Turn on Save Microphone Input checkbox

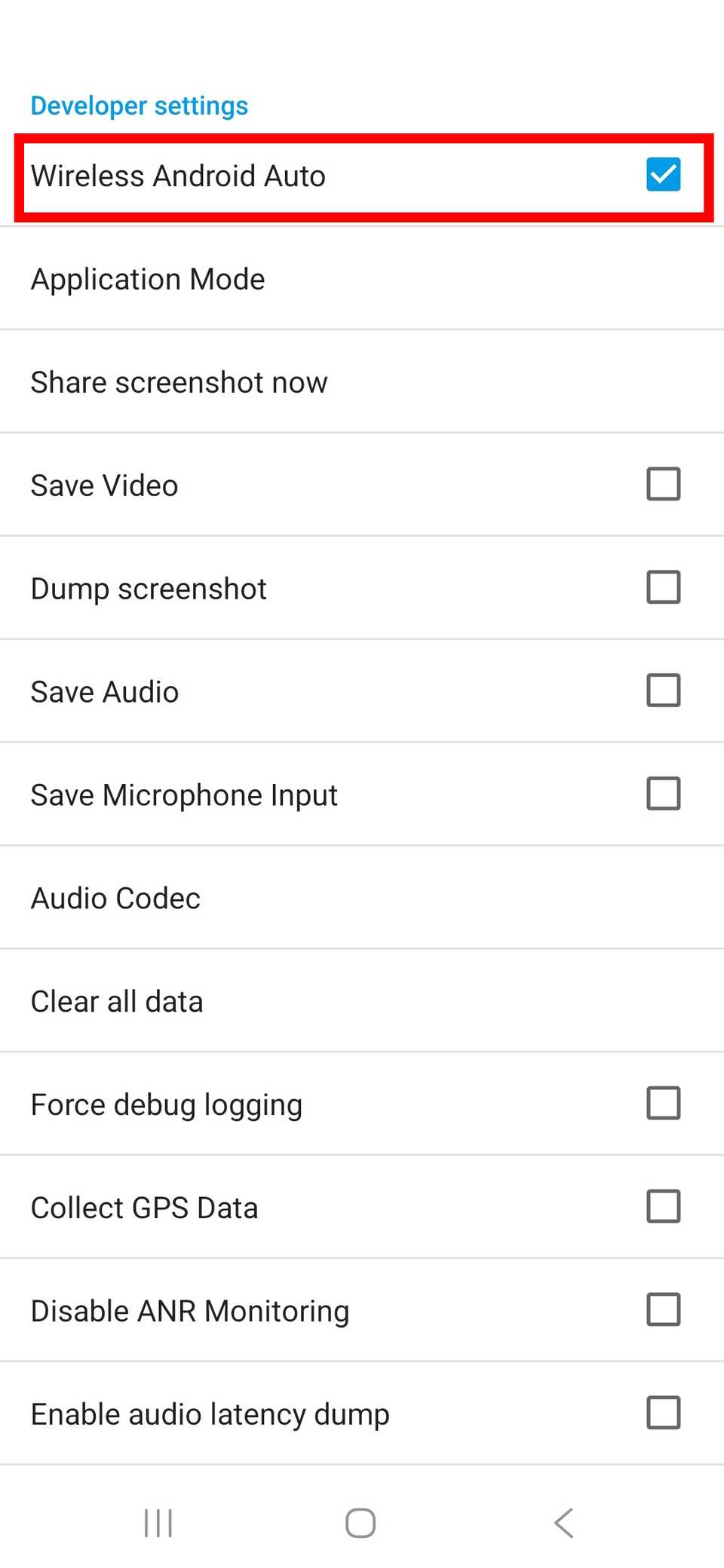pyautogui.click(x=664, y=794)
